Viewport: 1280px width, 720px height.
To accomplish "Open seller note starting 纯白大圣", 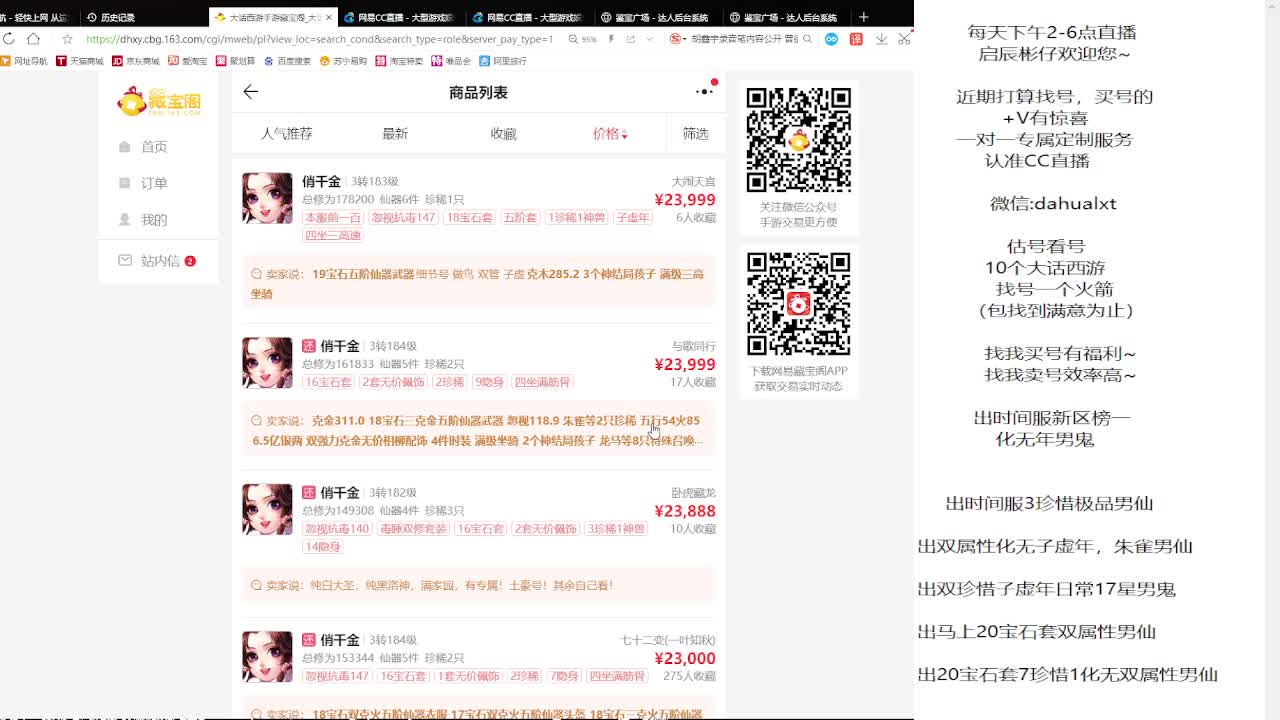I will tap(479, 585).
